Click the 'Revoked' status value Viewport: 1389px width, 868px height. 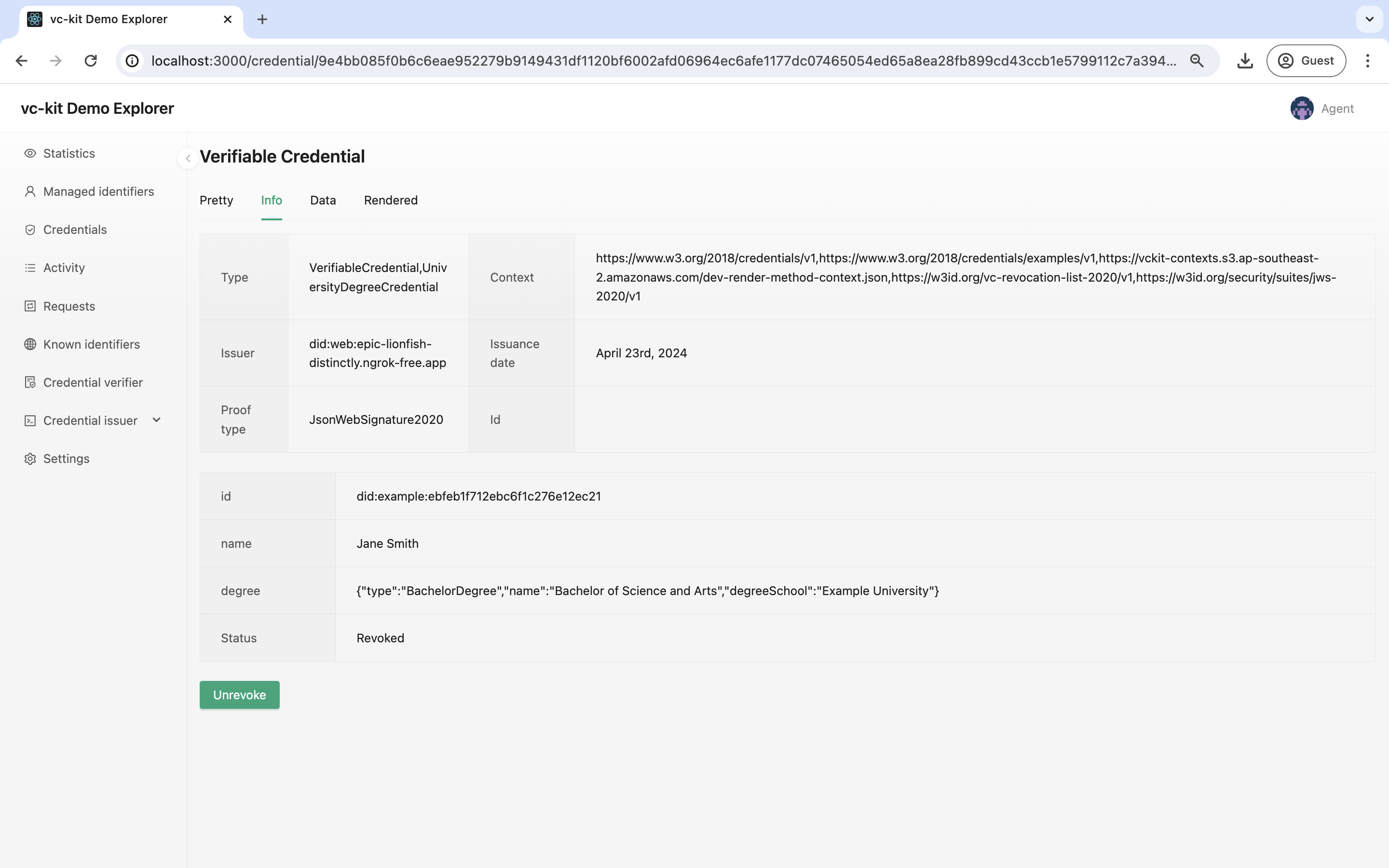click(x=380, y=638)
